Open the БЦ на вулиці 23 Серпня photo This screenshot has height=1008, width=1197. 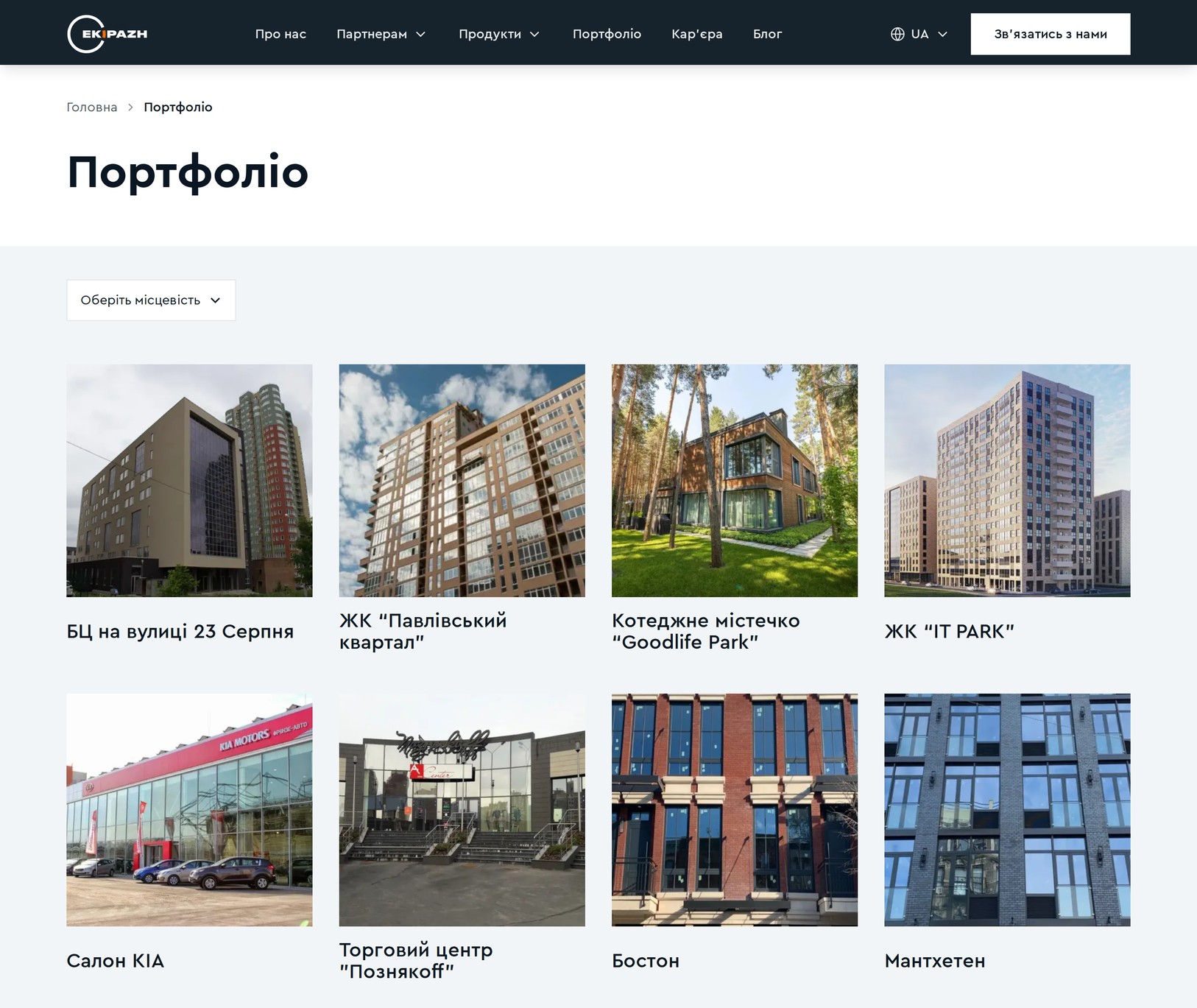[189, 481]
